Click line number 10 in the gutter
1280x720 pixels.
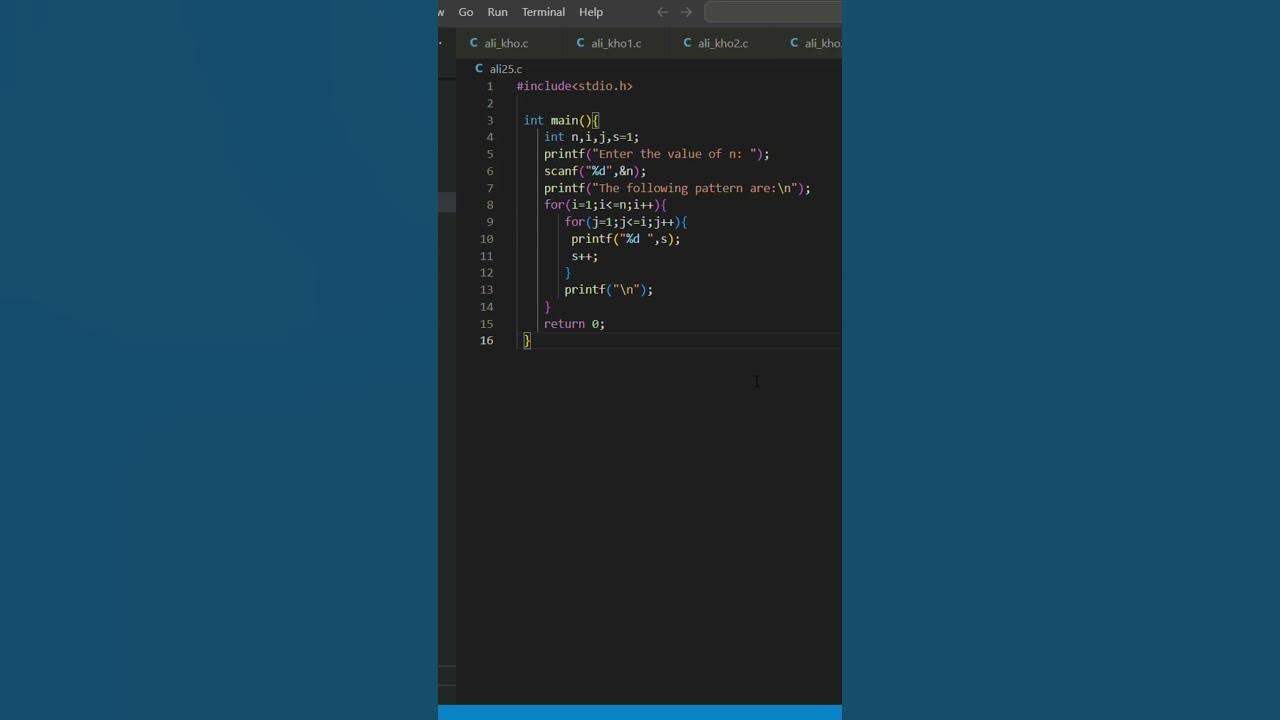[x=487, y=239]
